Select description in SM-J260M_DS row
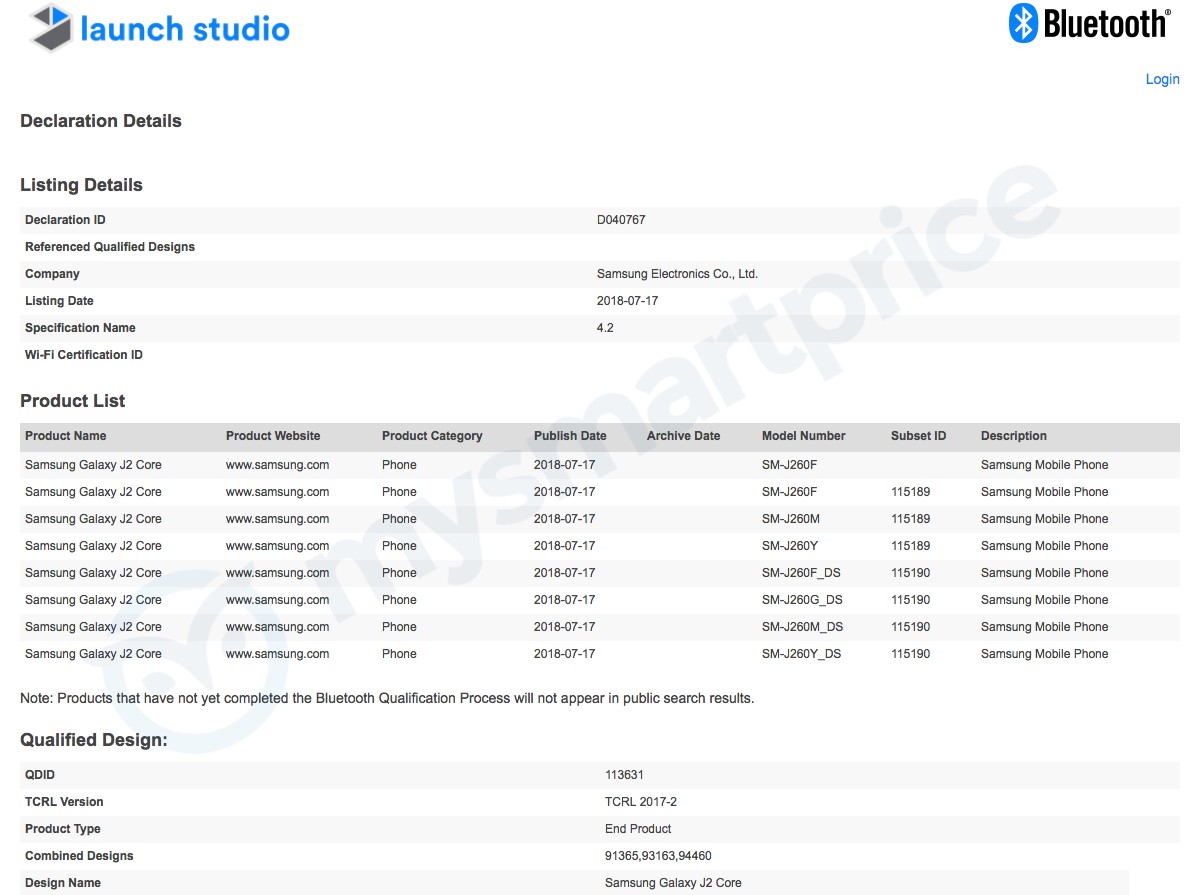 [x=1044, y=627]
